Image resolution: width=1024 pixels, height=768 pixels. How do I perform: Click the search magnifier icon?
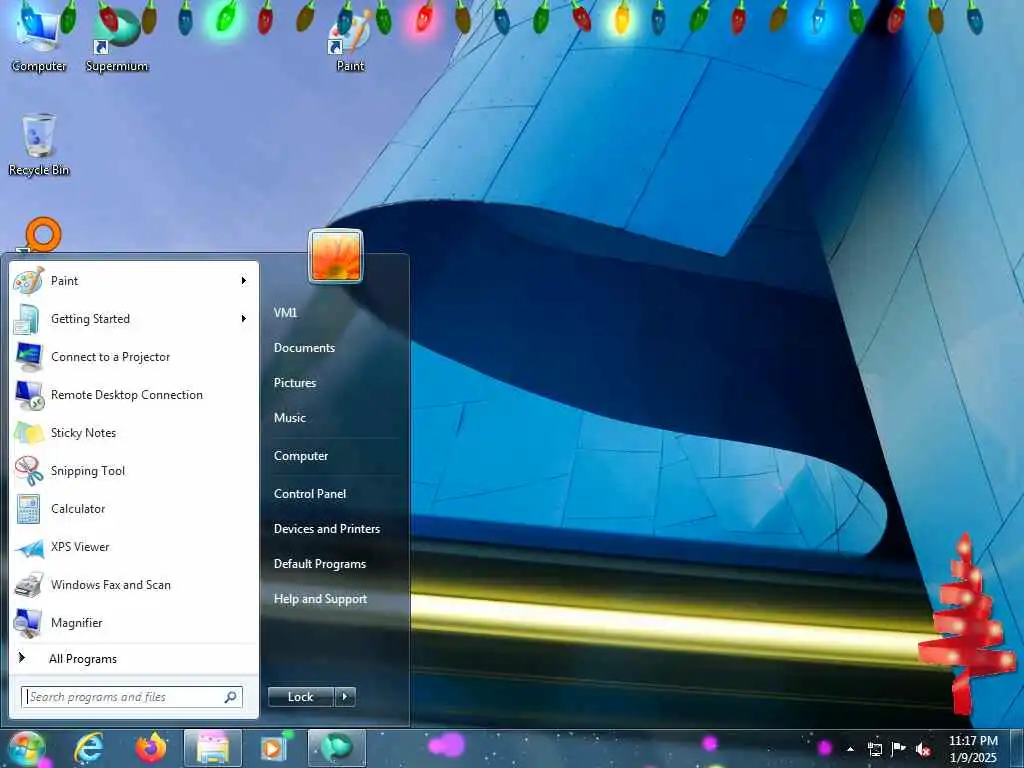point(231,697)
